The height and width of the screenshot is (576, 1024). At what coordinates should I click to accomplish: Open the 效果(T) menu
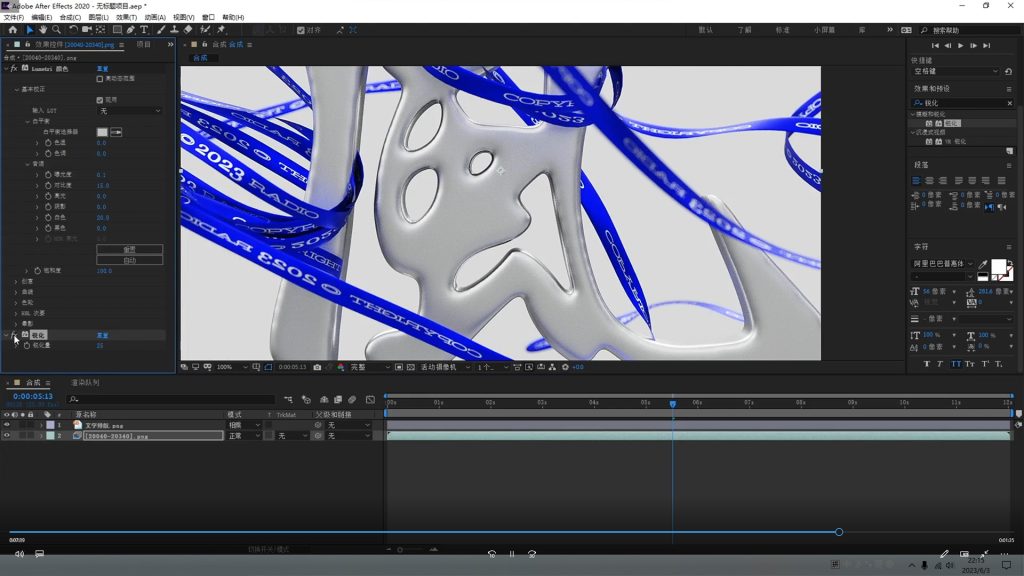point(126,17)
